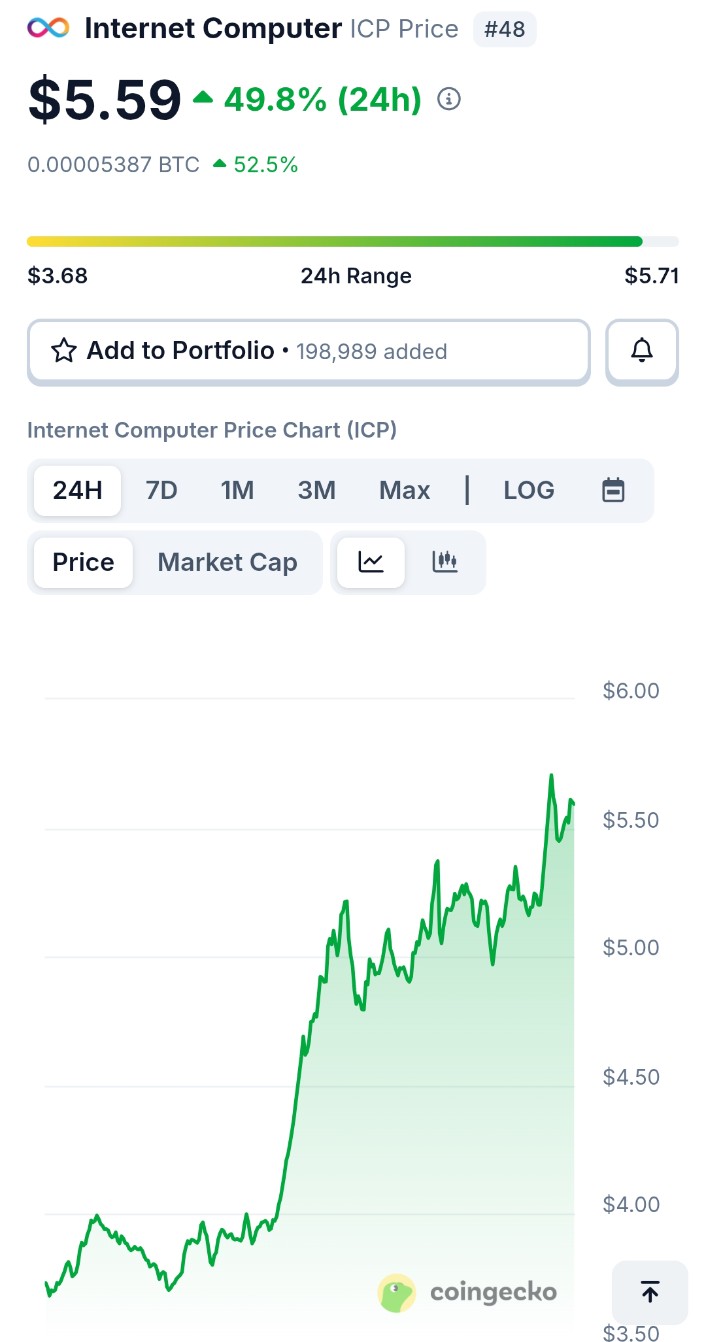
Task: Select the 24H time range tab
Action: [78, 490]
